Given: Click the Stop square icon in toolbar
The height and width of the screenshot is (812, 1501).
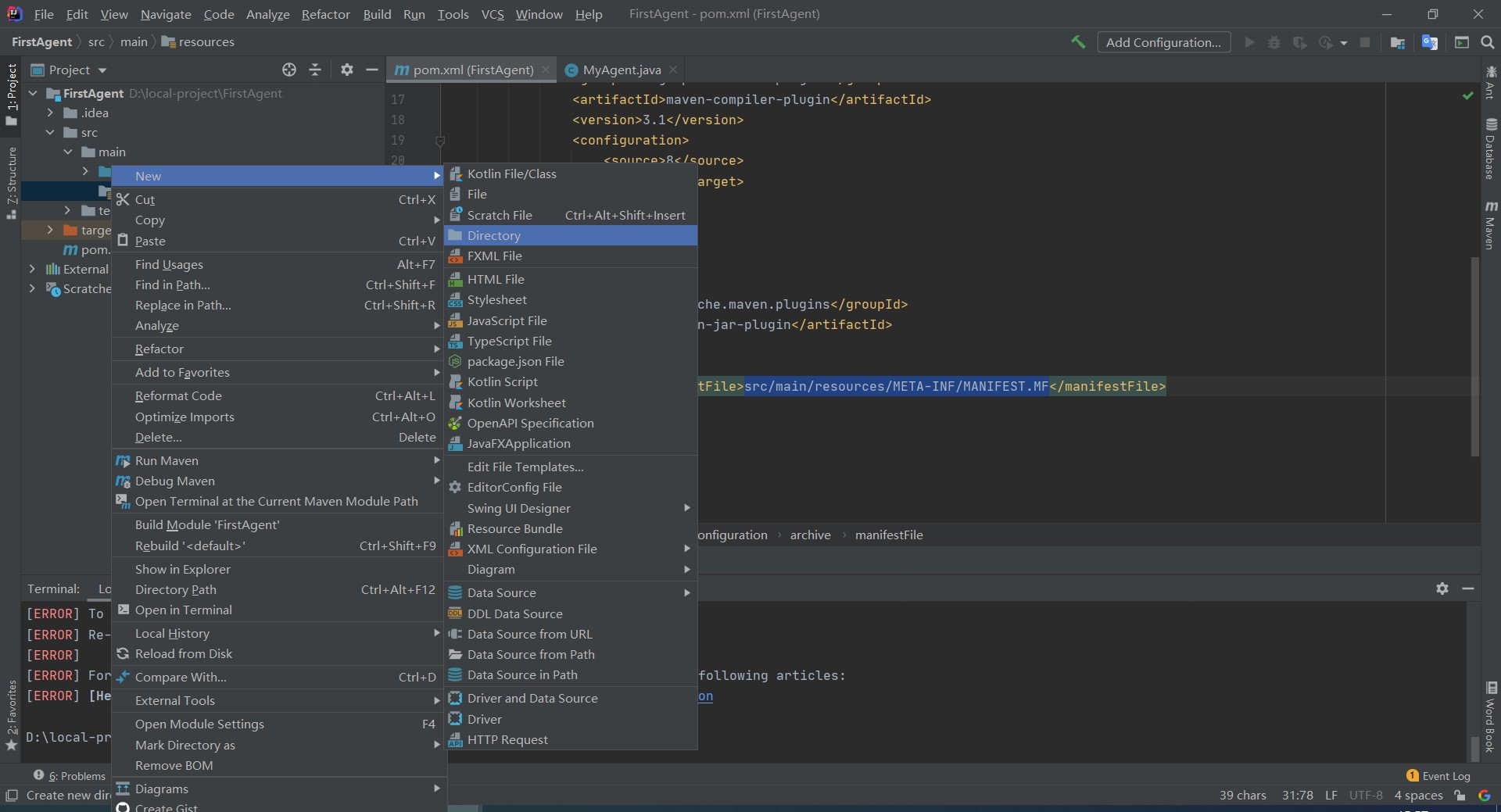Looking at the screenshot, I should click(1365, 42).
